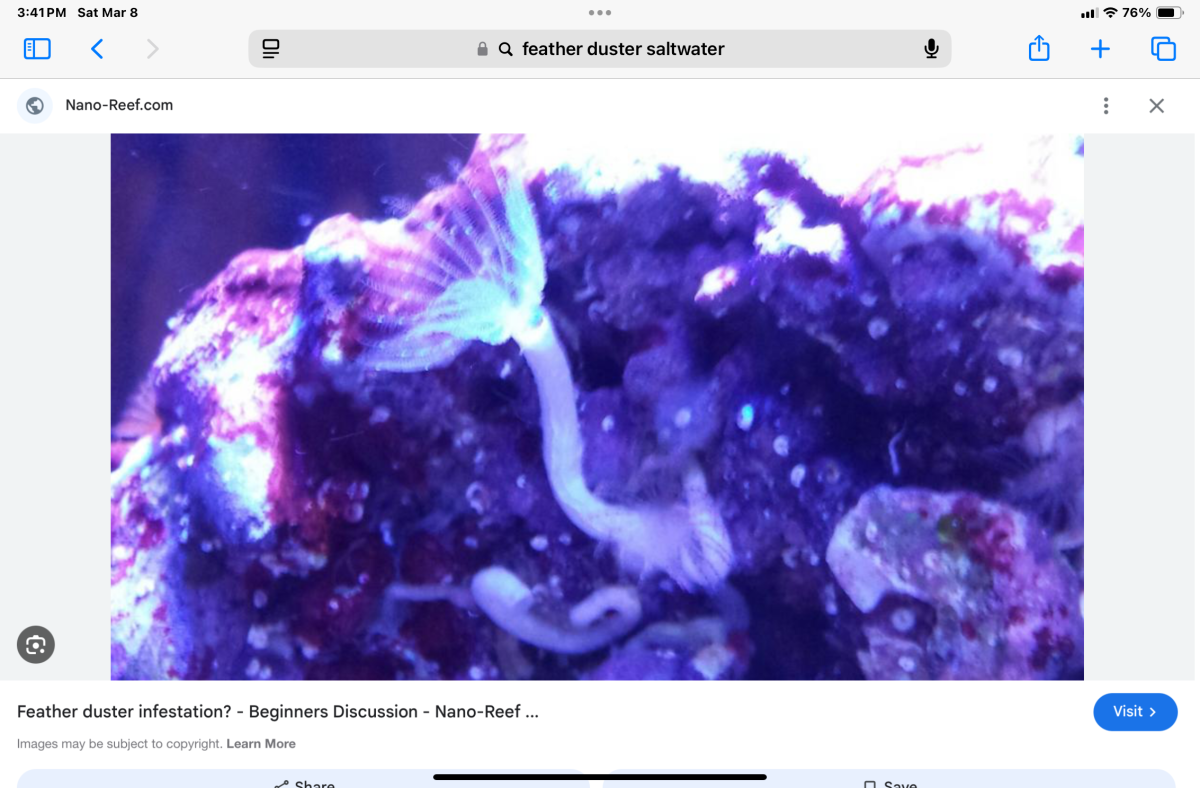This screenshot has height=788, width=1200.
Task: Close the image preview panel
Action: pos(1157,106)
